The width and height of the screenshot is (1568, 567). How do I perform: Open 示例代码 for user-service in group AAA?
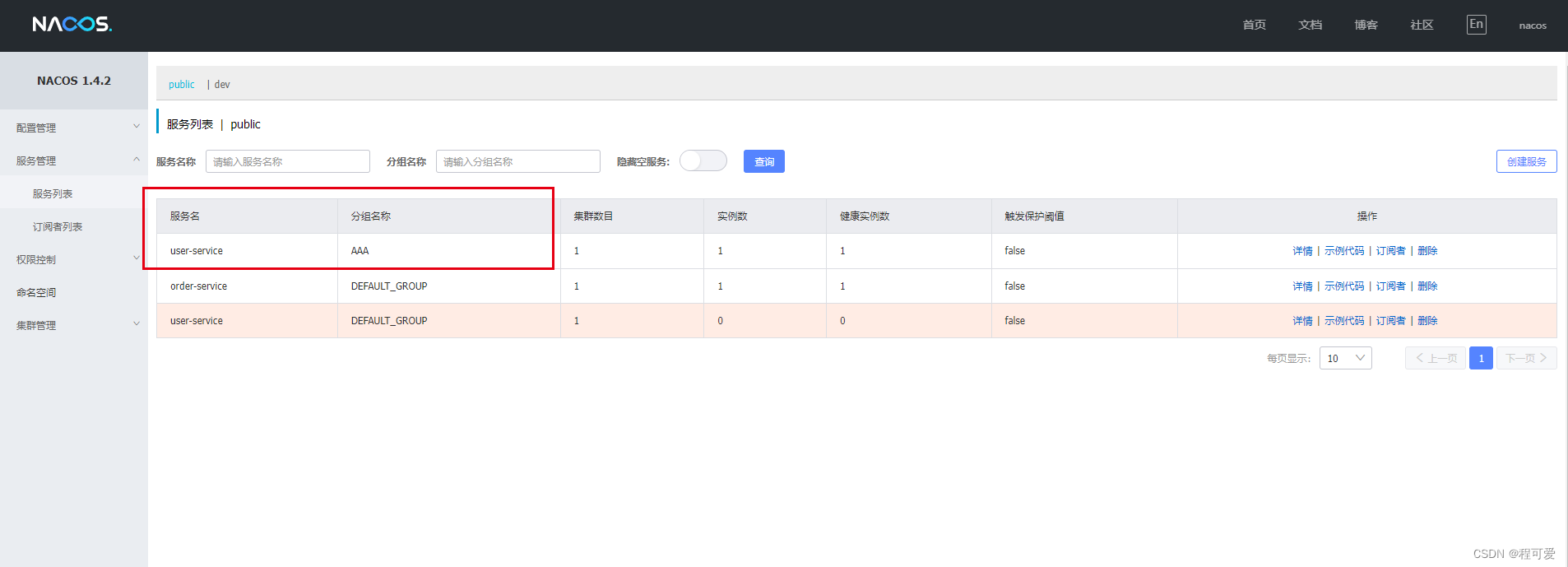click(1344, 251)
